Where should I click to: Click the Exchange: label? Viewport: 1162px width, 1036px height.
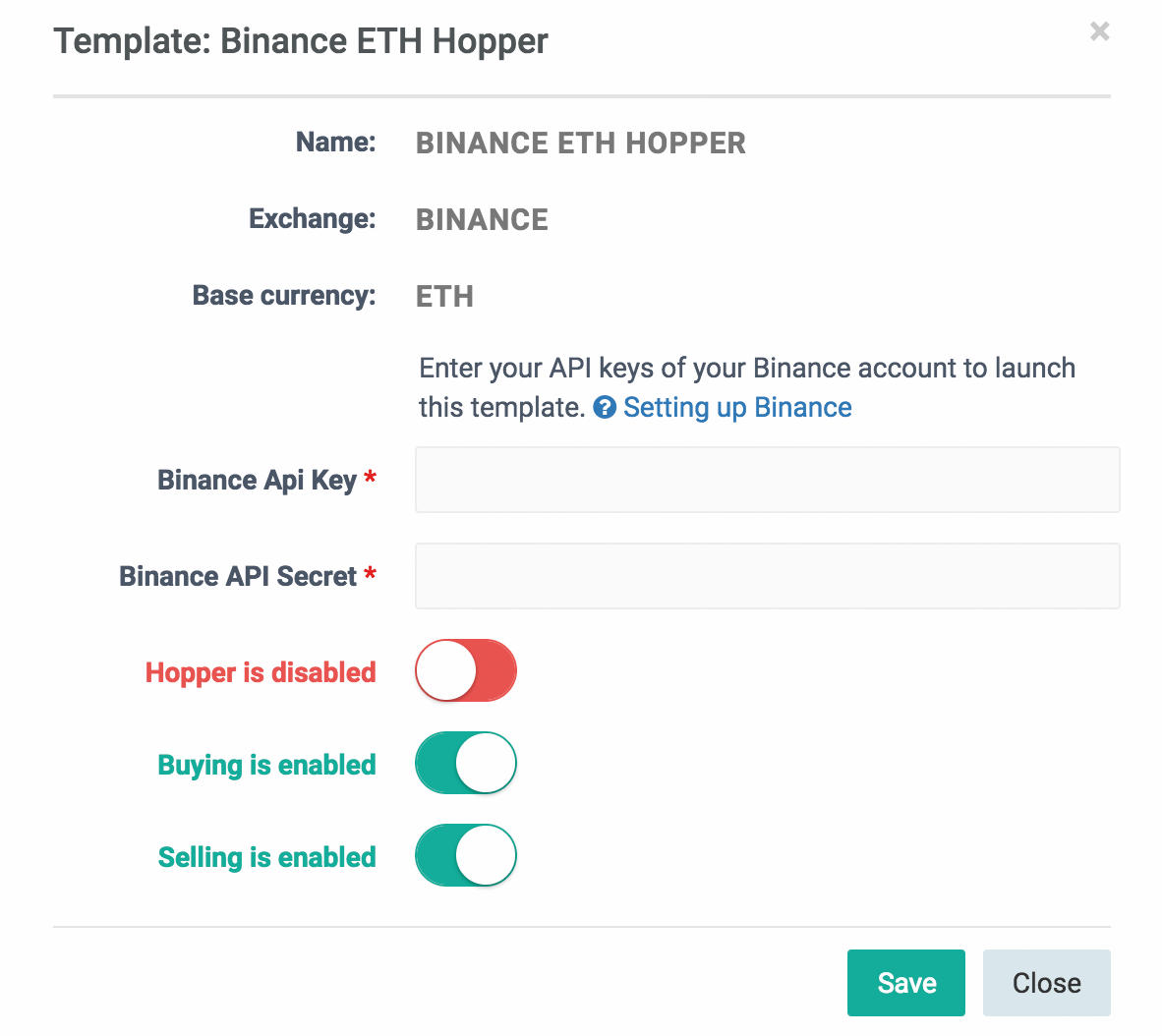(x=312, y=218)
